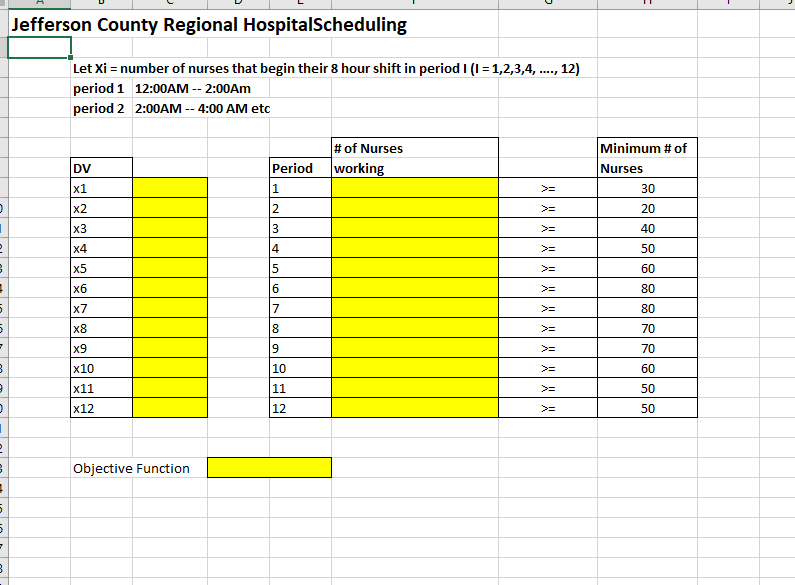Select the period number "2" cell
795x585 pixels.
click(x=300, y=208)
